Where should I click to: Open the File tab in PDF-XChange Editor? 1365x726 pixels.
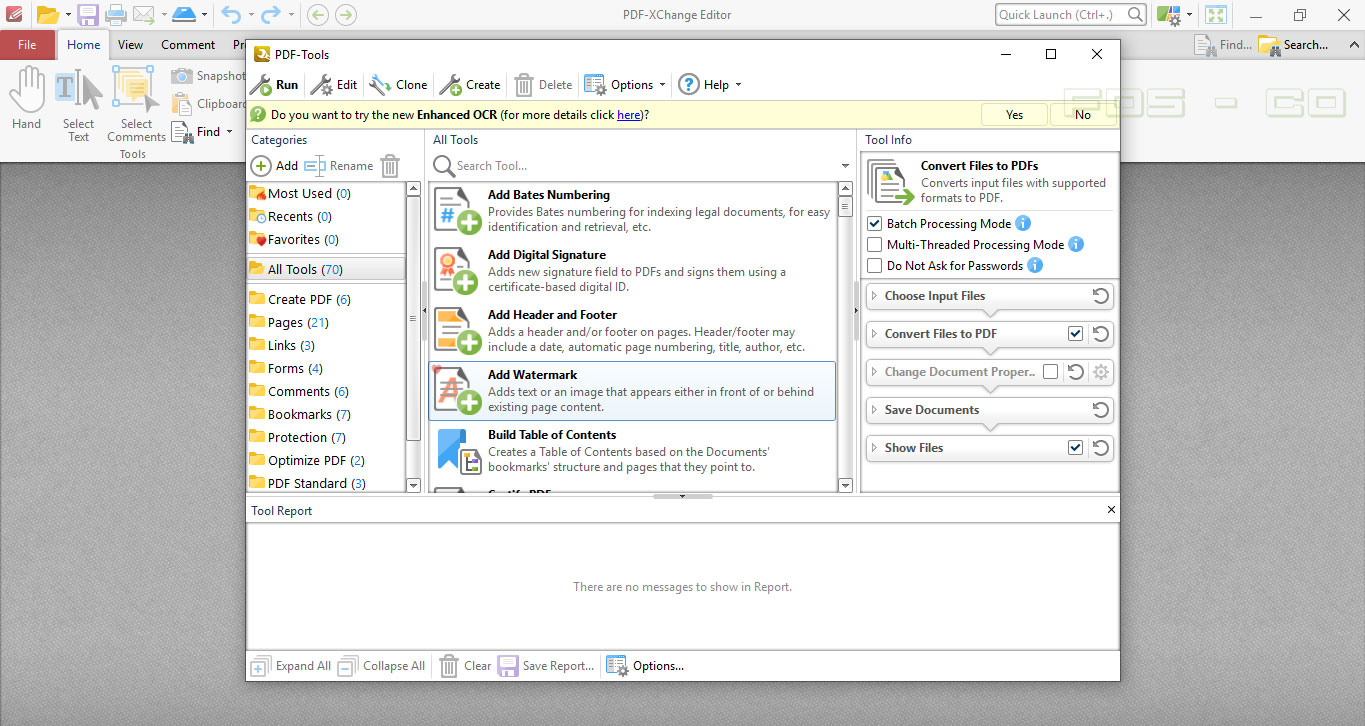click(27, 44)
